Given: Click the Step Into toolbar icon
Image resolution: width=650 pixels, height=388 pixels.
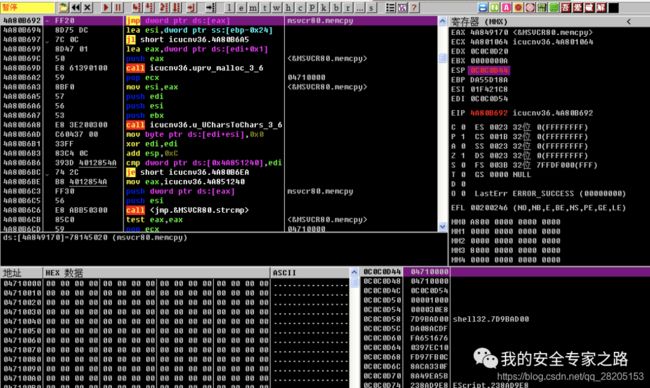Looking at the screenshot, I should pos(136,7).
